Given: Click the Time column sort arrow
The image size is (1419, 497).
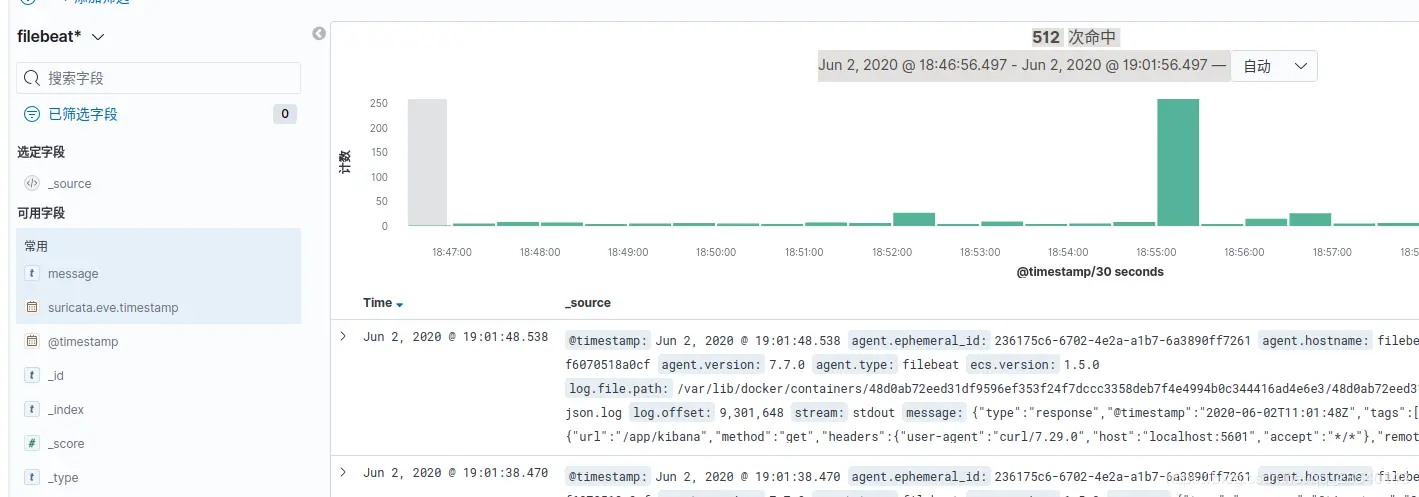Looking at the screenshot, I should click(400, 304).
